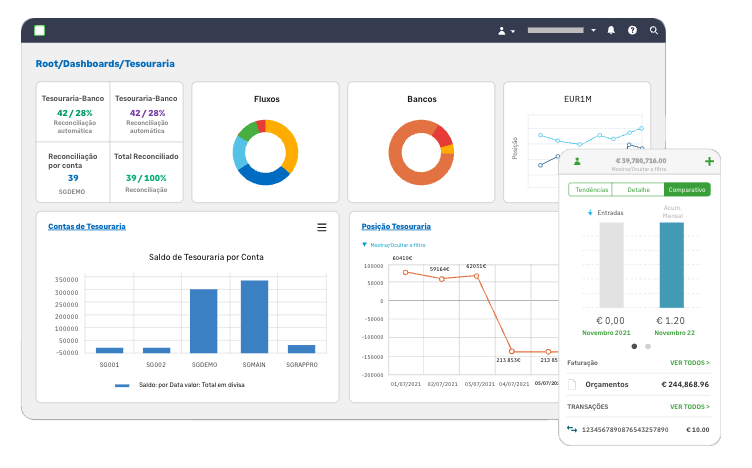The image size is (752, 468).
Task: Switch to the Tendências tab
Action: click(591, 190)
